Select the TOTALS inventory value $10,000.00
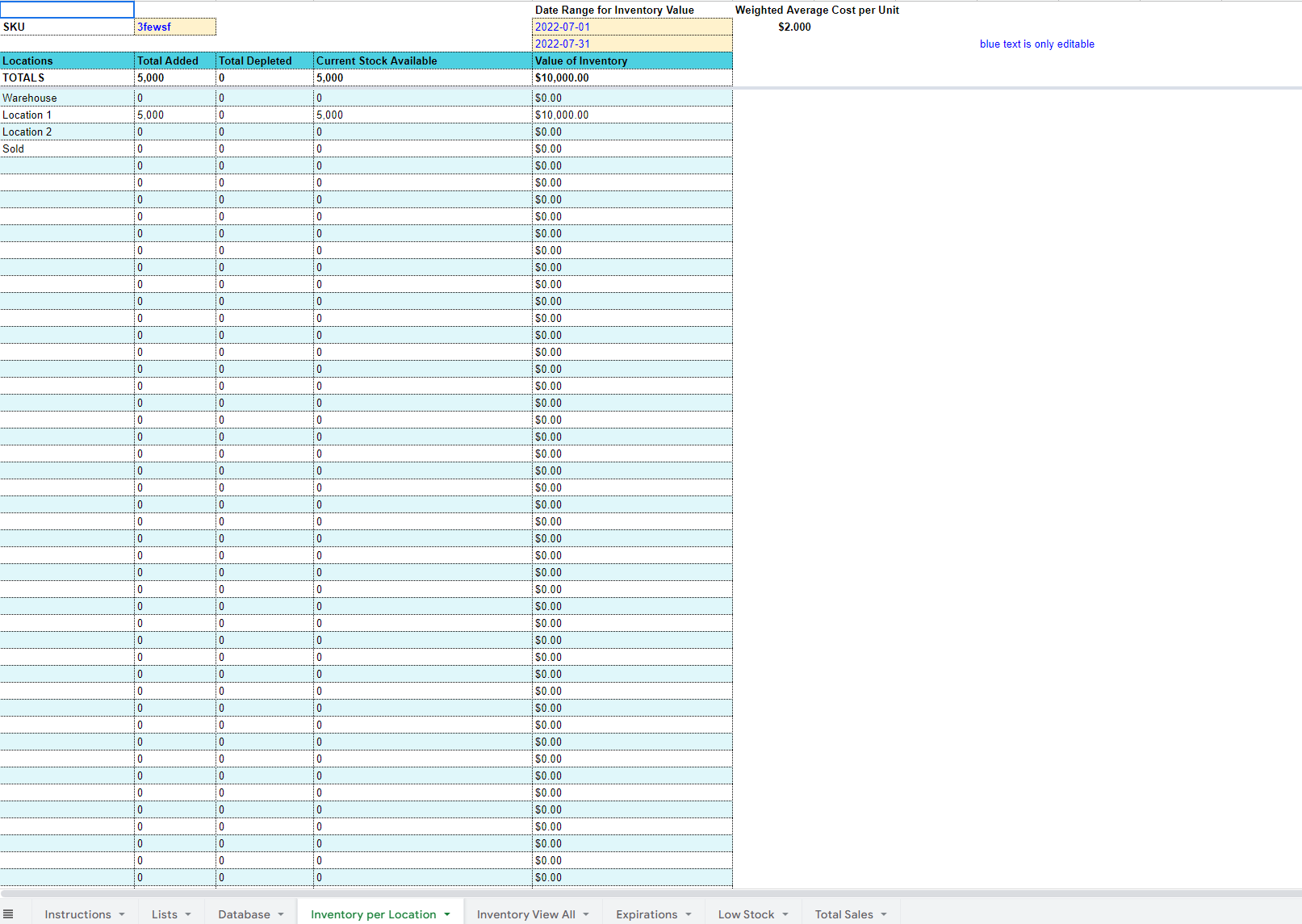The height and width of the screenshot is (924, 1302). (632, 77)
